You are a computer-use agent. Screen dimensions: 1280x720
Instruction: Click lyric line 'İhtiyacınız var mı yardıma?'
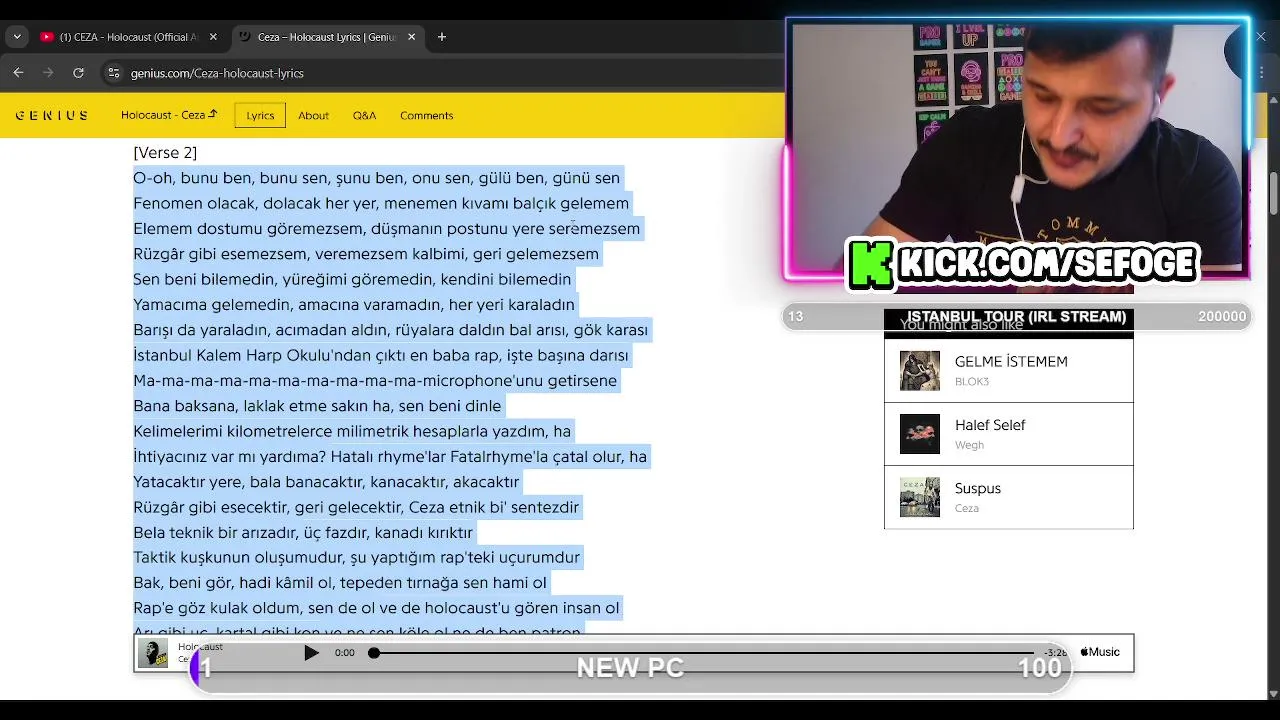(390, 457)
